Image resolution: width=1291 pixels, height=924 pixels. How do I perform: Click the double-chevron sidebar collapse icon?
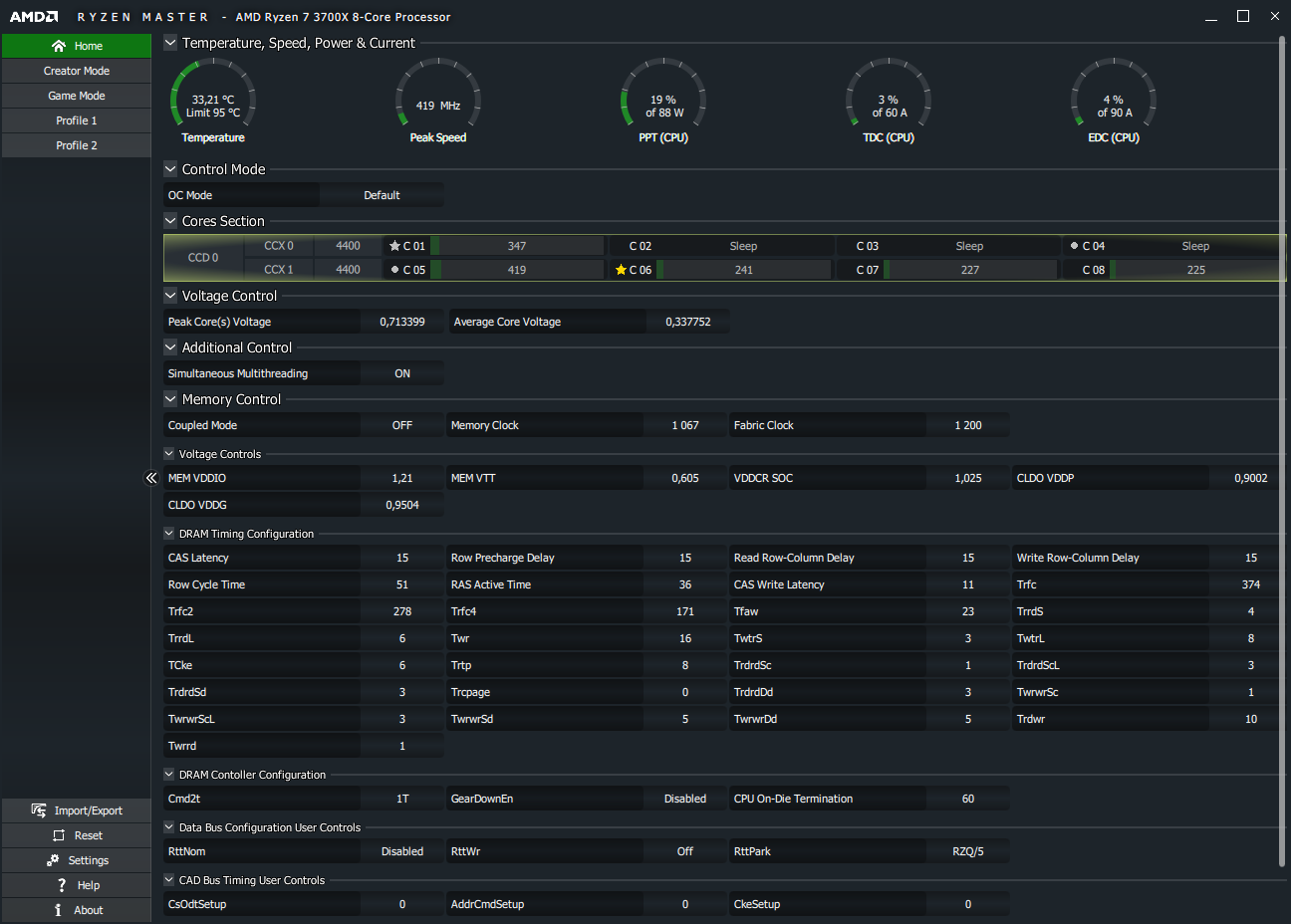[151, 478]
